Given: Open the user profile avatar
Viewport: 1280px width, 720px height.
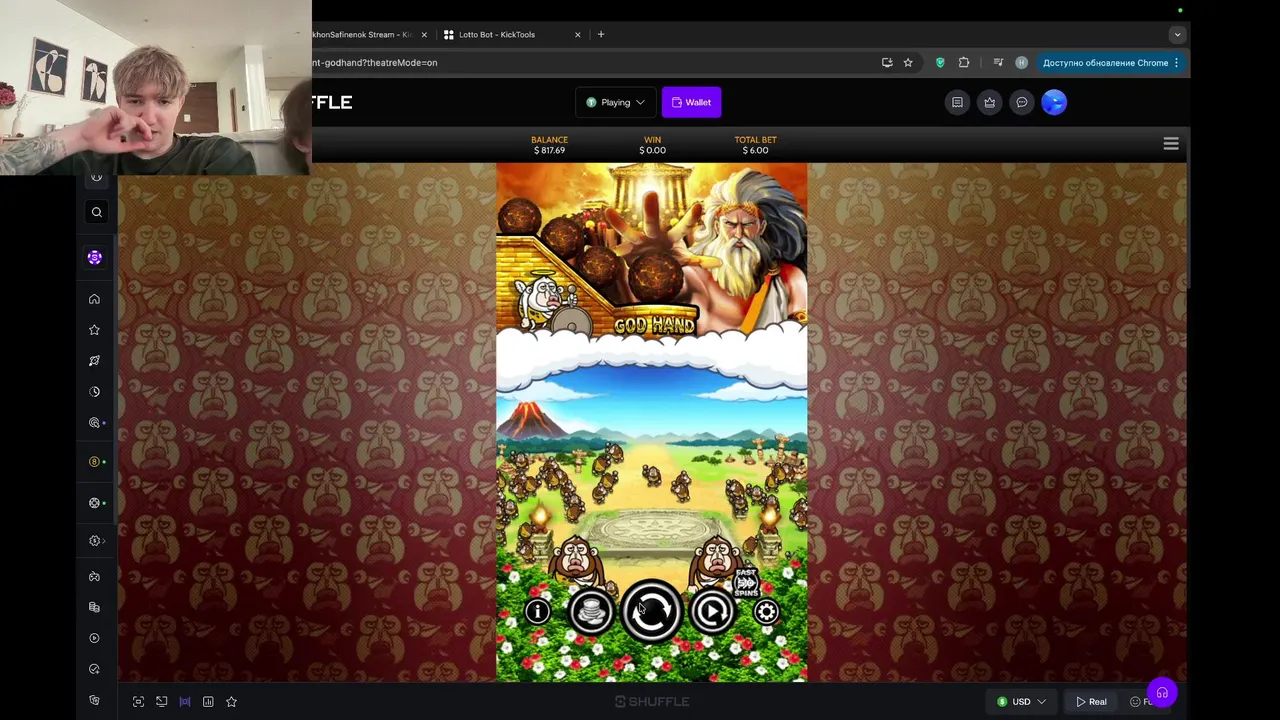Looking at the screenshot, I should [x=1054, y=102].
